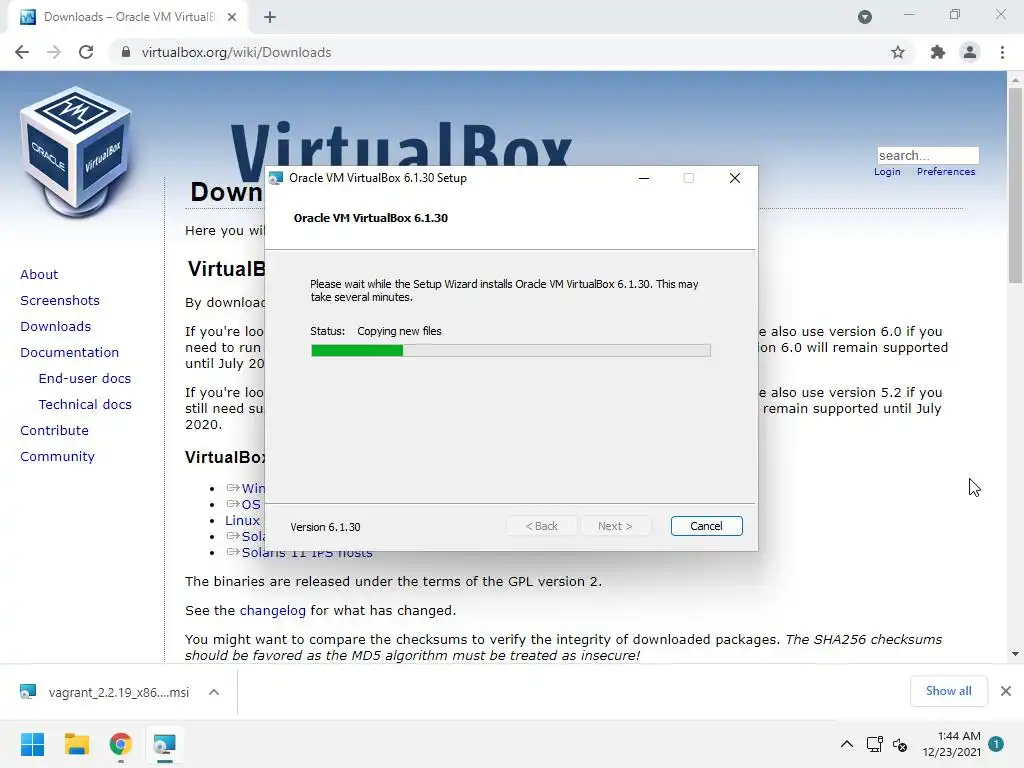Close the VirtualBox Setup dialog
This screenshot has height=768, width=1024.
735,178
